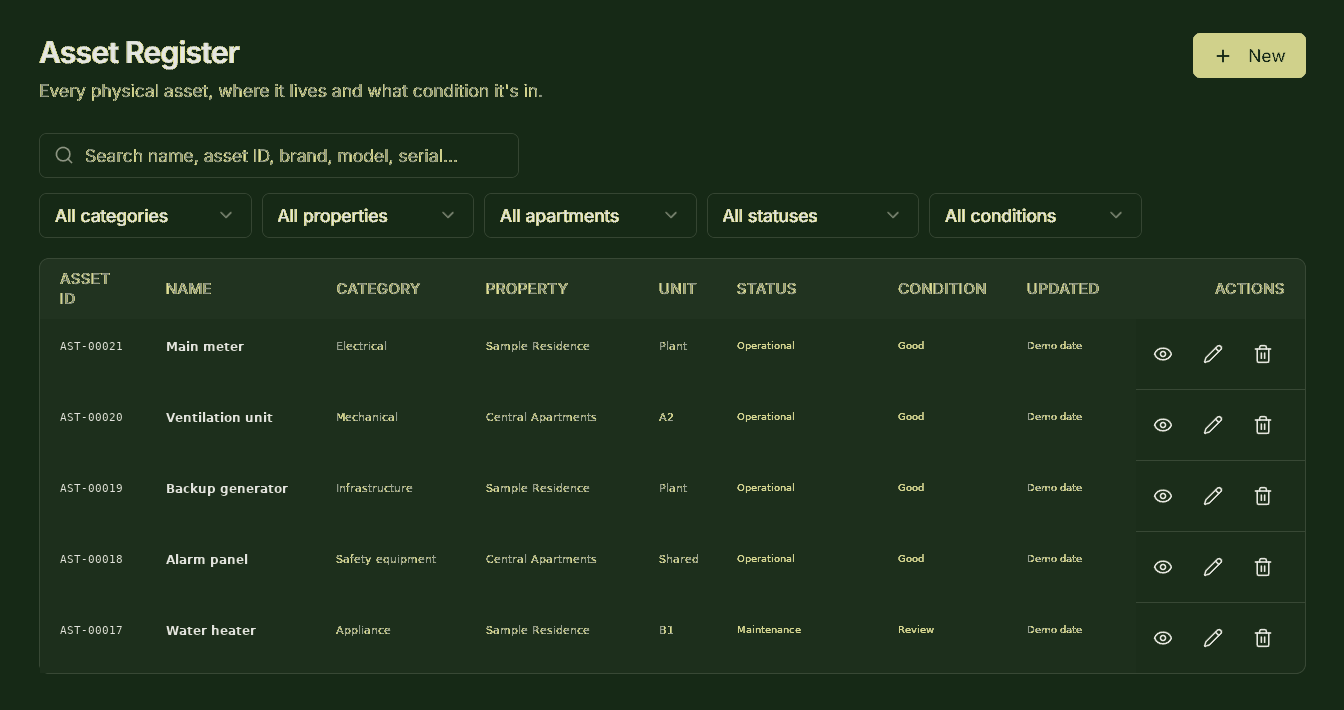Click the Appliance category cell

[x=363, y=630]
